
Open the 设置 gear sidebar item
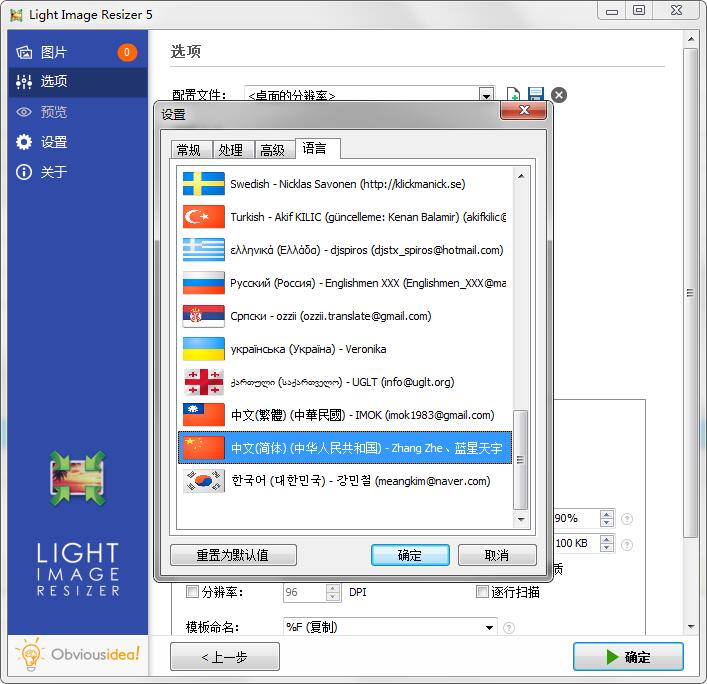(78, 142)
